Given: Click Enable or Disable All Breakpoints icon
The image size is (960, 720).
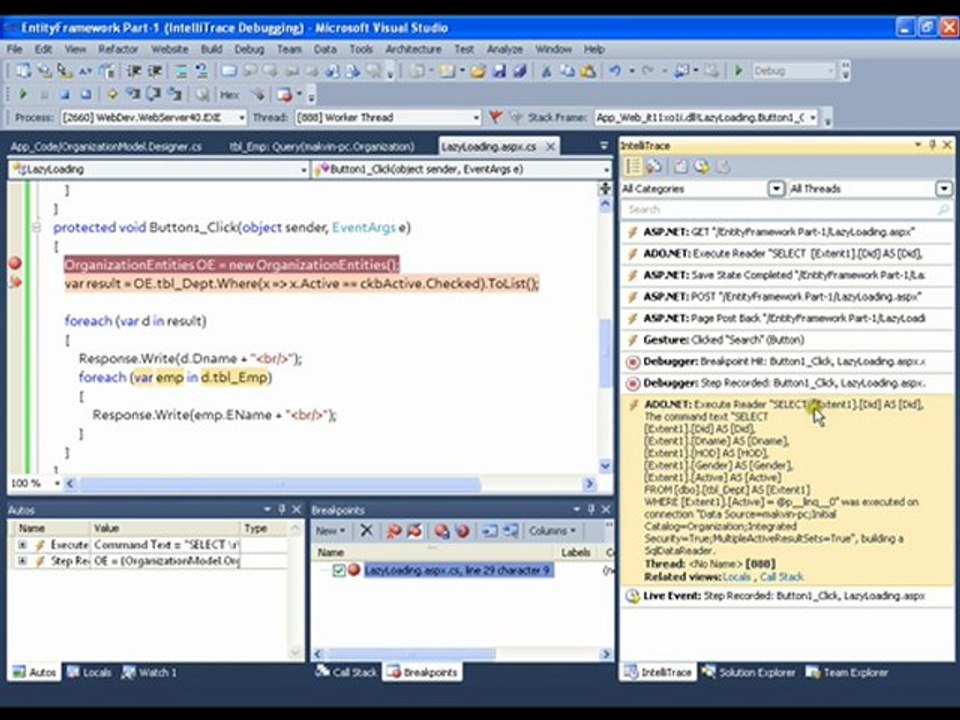Looking at the screenshot, I should point(414,531).
